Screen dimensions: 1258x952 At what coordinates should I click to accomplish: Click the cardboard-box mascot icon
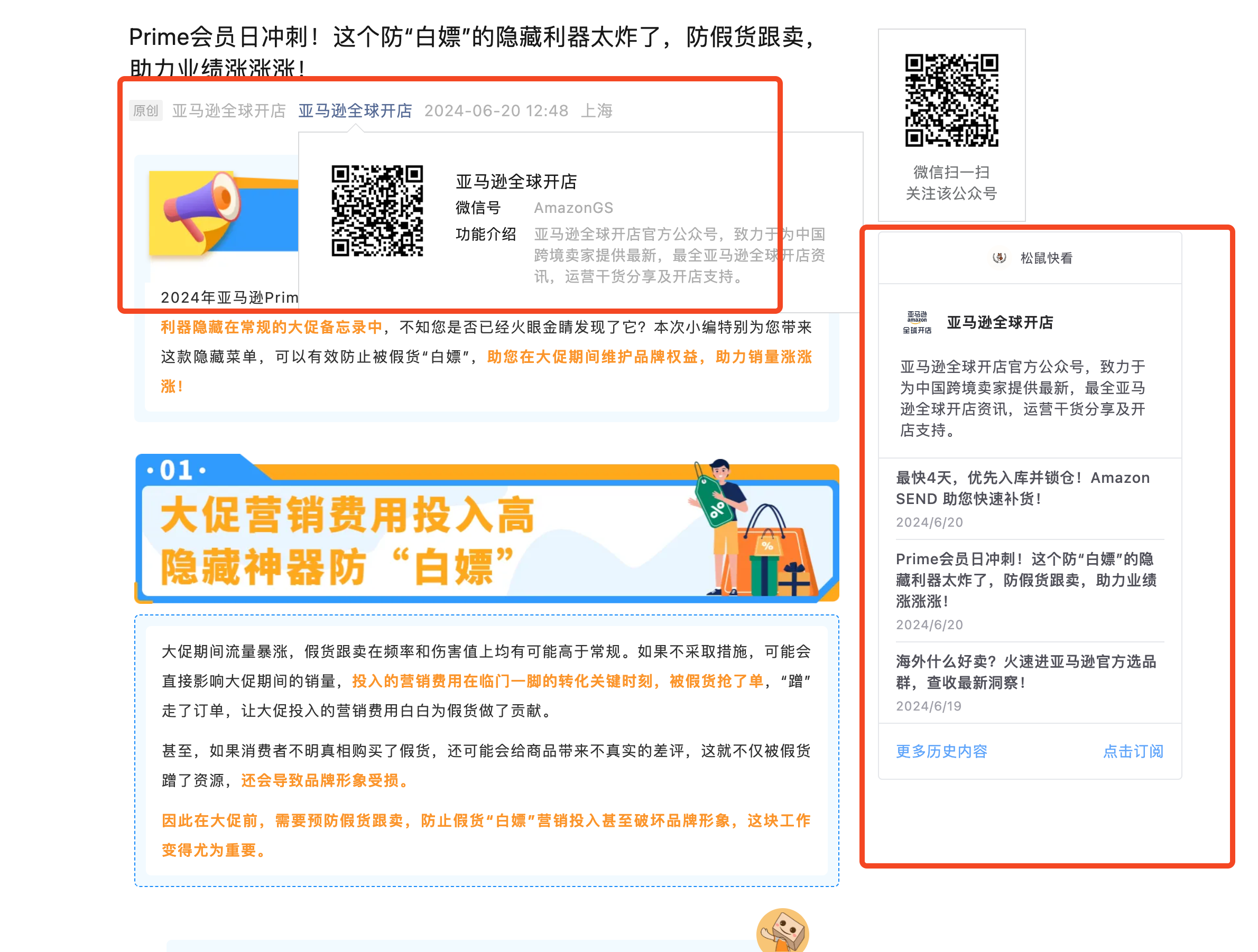pos(783,931)
